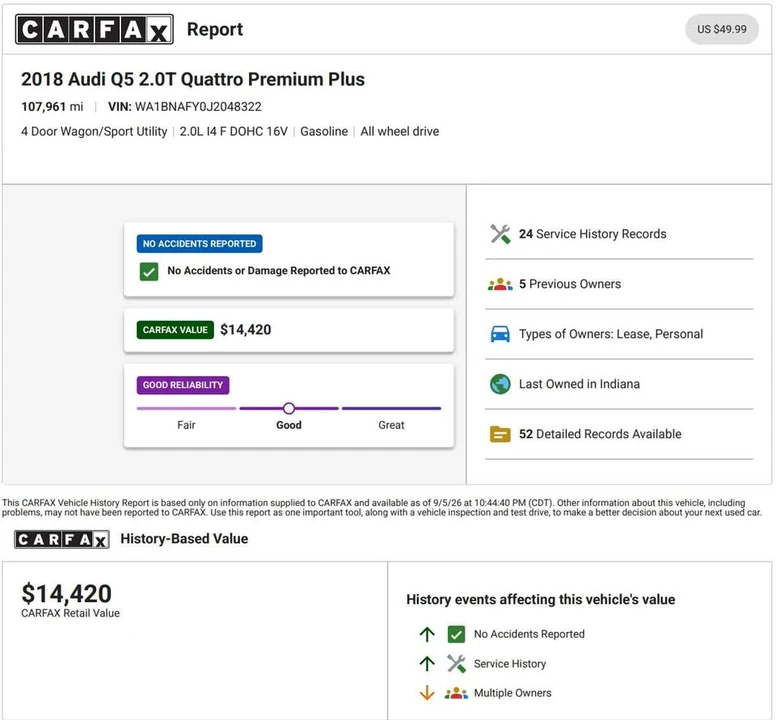Click the green up arrow for Service History
The image size is (776, 720).
(x=427, y=664)
